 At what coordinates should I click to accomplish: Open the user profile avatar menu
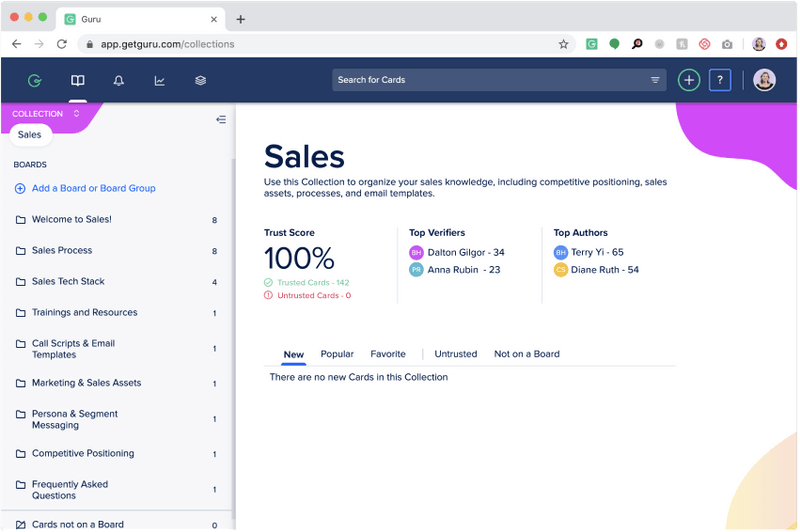[x=764, y=80]
